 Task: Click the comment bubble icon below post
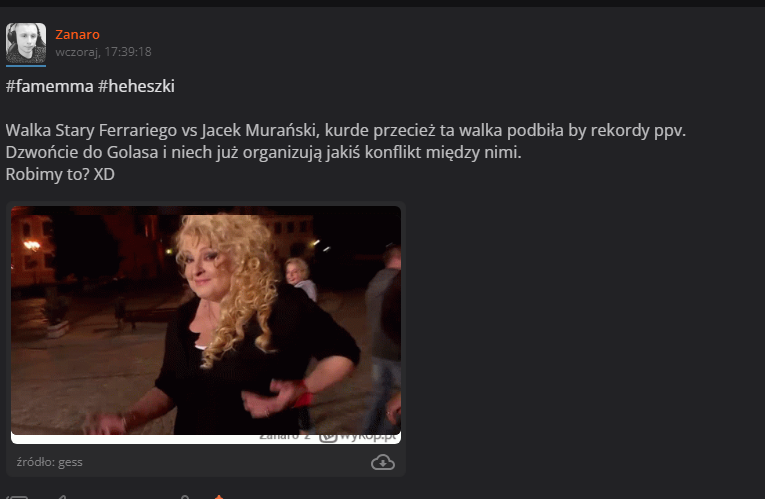17,497
